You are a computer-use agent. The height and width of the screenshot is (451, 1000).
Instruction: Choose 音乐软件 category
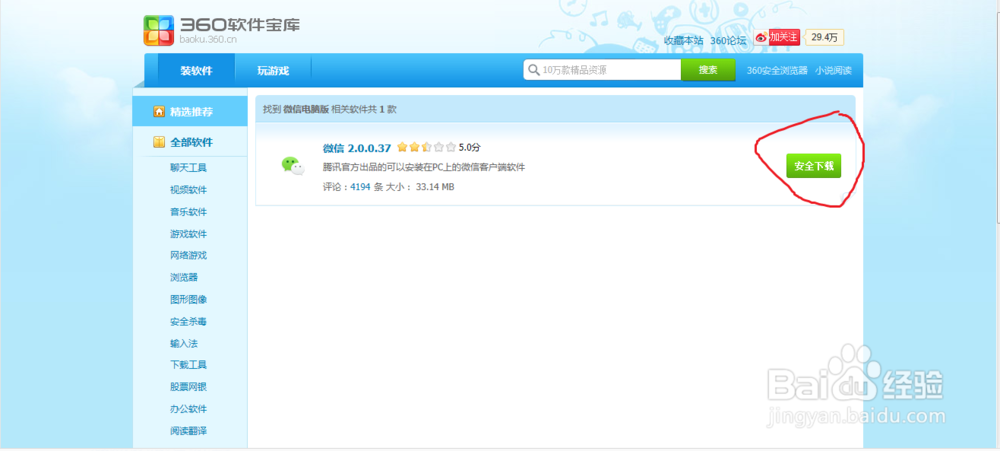188,212
